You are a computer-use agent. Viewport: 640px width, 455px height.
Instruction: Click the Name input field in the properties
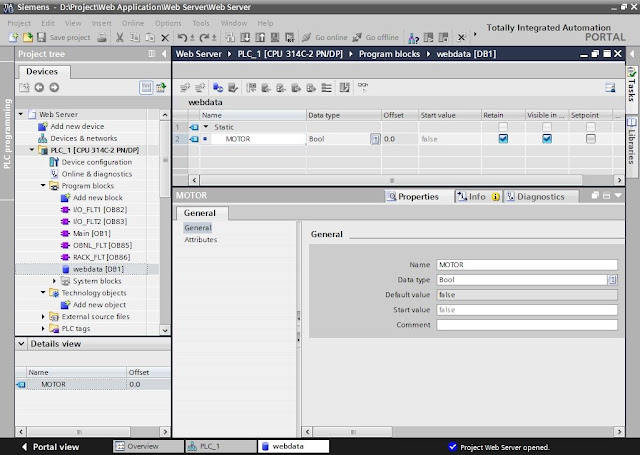pos(527,265)
